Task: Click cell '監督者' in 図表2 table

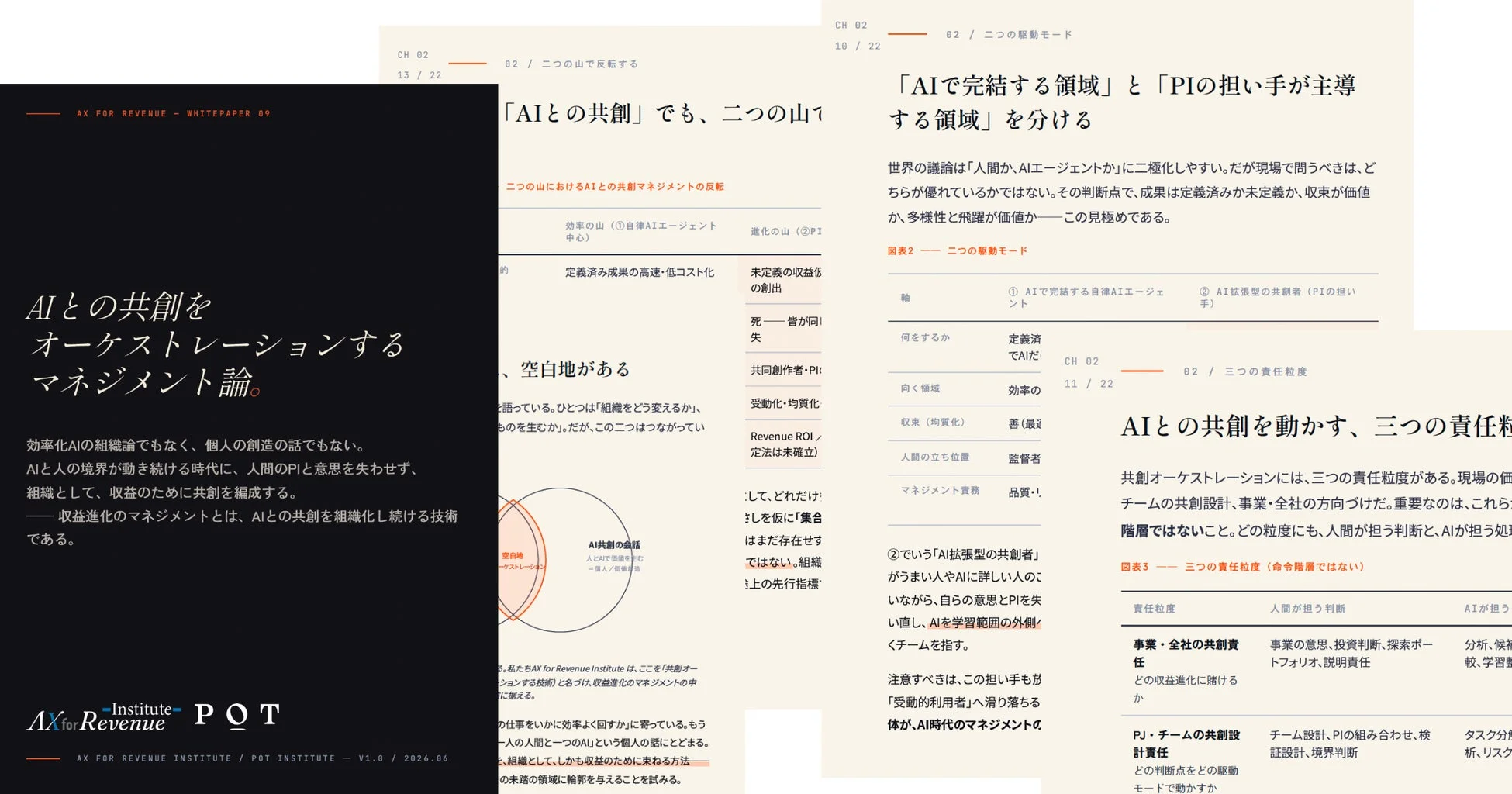Action: point(1024,458)
